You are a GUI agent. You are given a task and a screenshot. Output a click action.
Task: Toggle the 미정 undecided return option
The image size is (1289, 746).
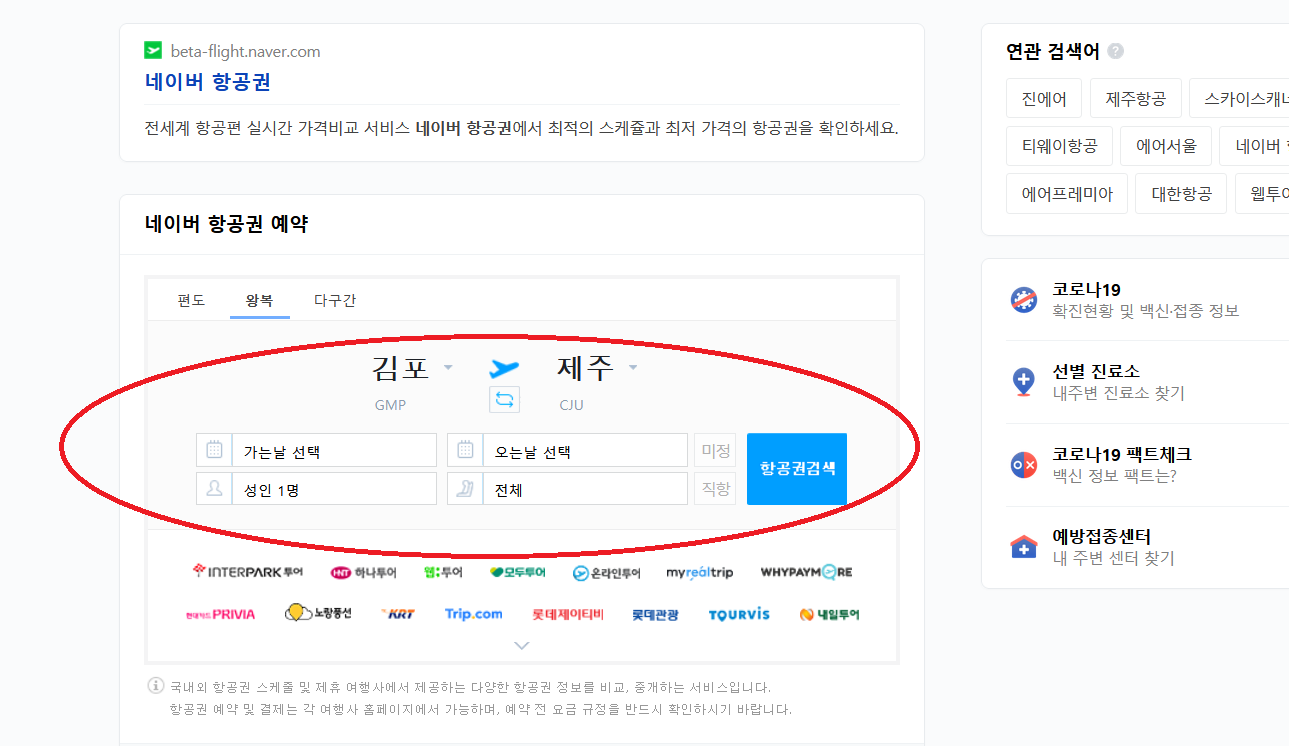tap(715, 450)
